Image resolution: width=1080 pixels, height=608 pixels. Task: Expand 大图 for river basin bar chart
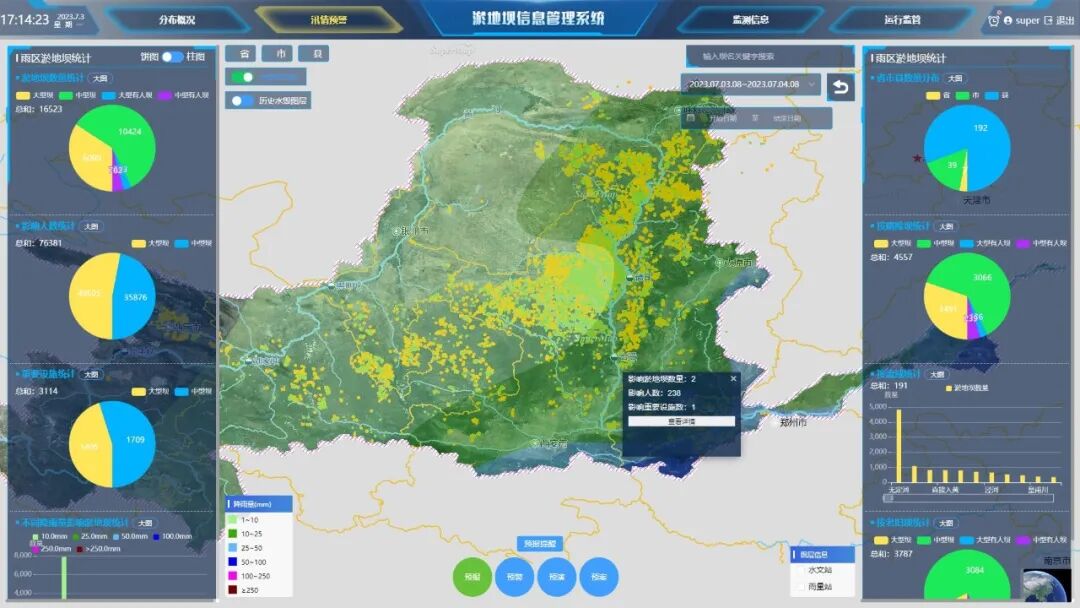[937, 375]
